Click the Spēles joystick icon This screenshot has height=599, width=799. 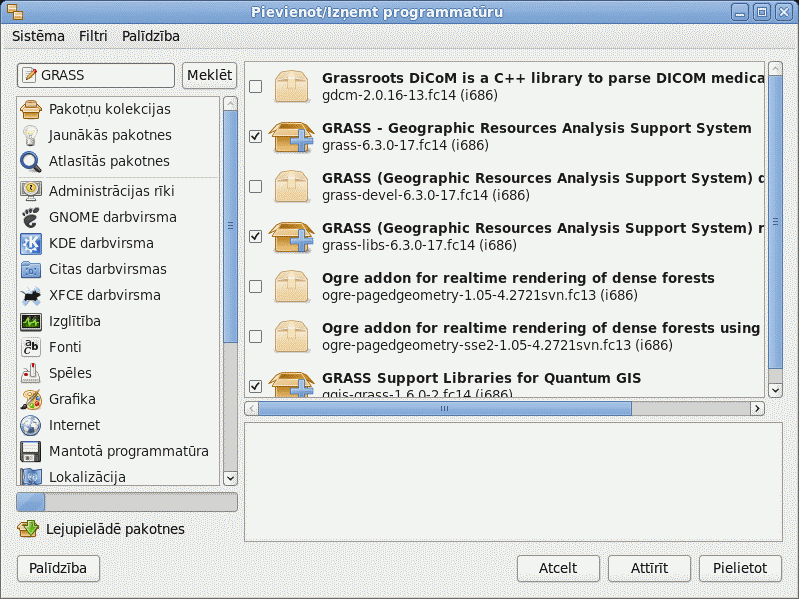click(x=31, y=373)
